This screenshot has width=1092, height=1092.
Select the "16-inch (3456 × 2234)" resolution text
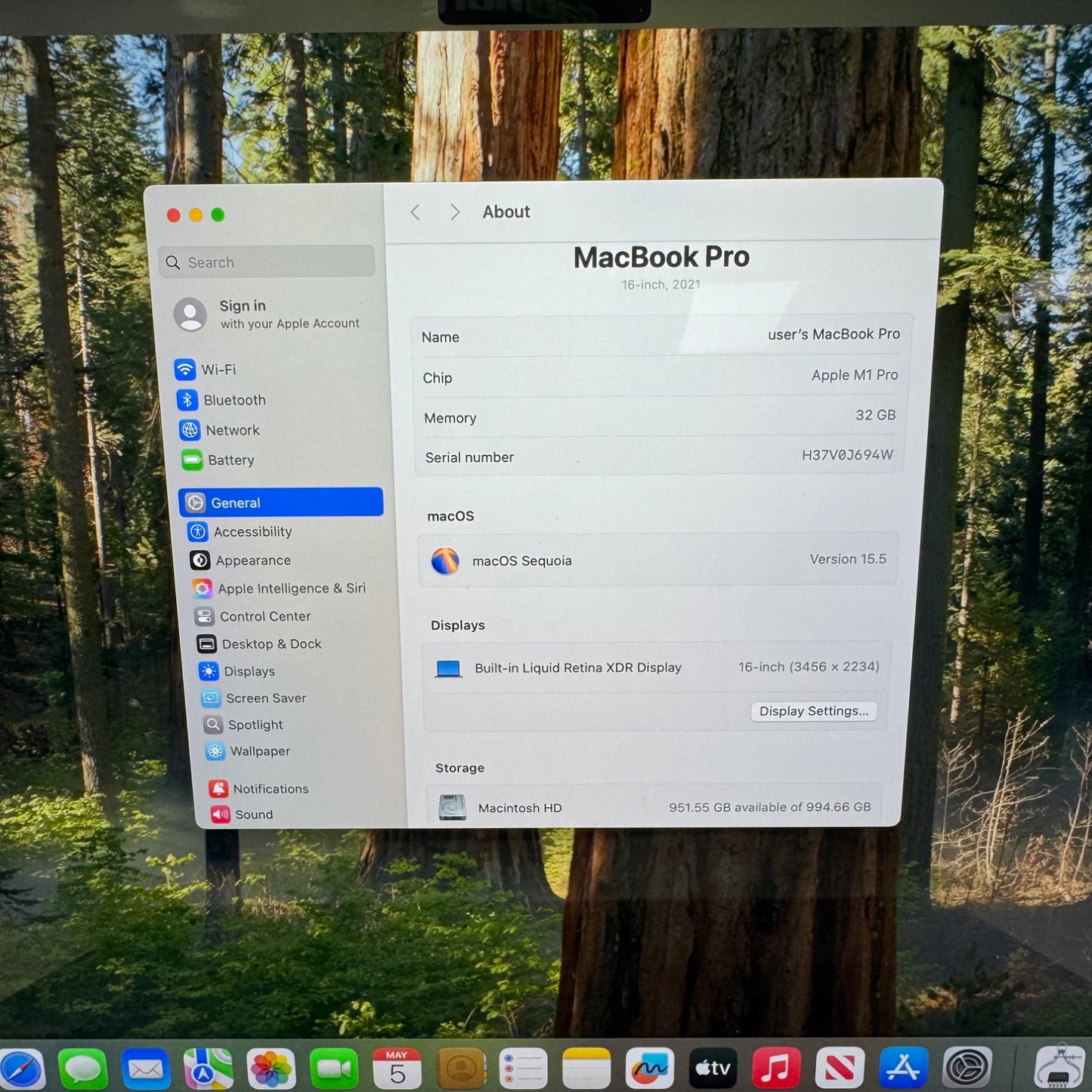pos(809,667)
